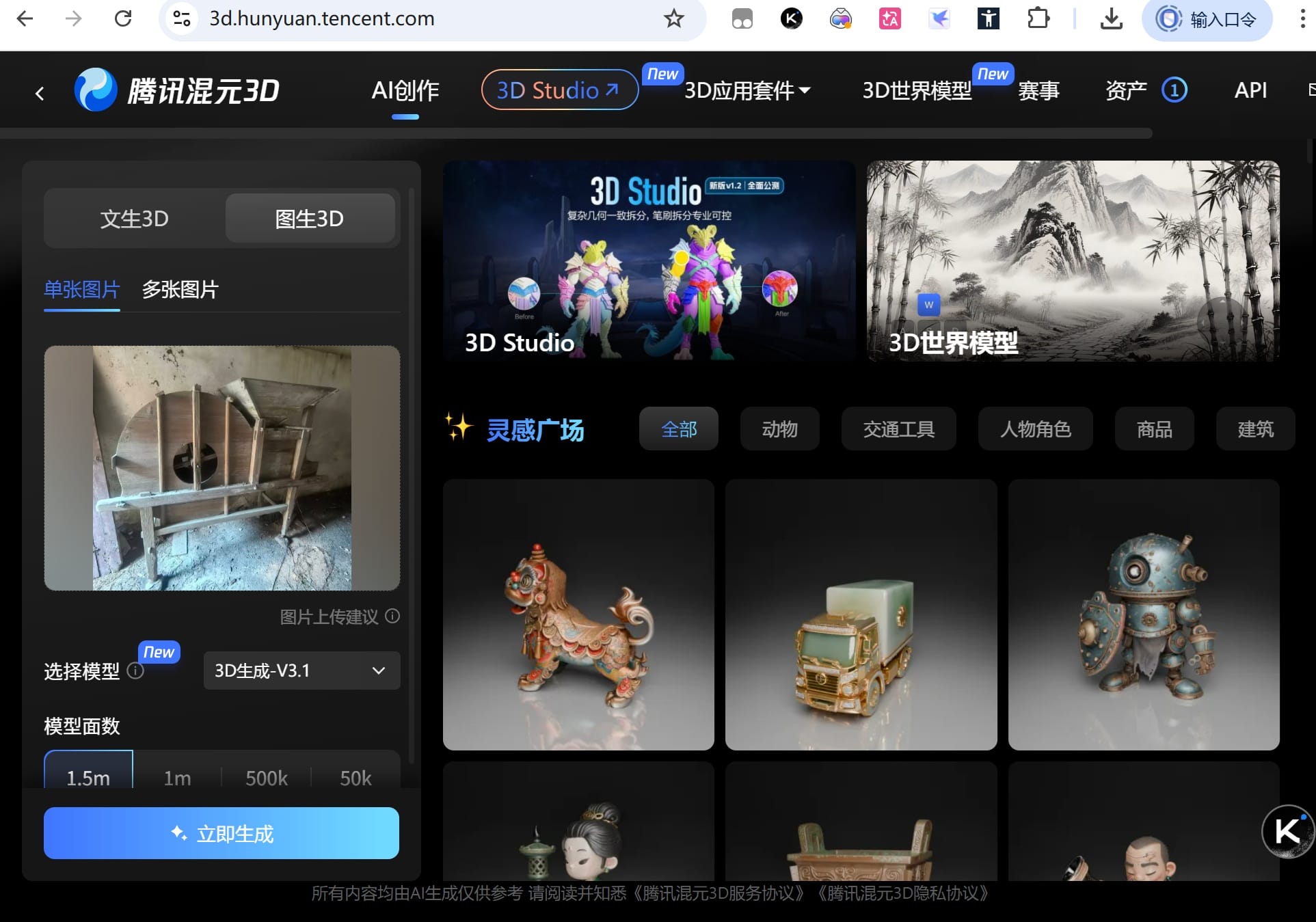This screenshot has height=922, width=1316.
Task: Click the floating K assistant icon
Action: pyautogui.click(x=1287, y=831)
